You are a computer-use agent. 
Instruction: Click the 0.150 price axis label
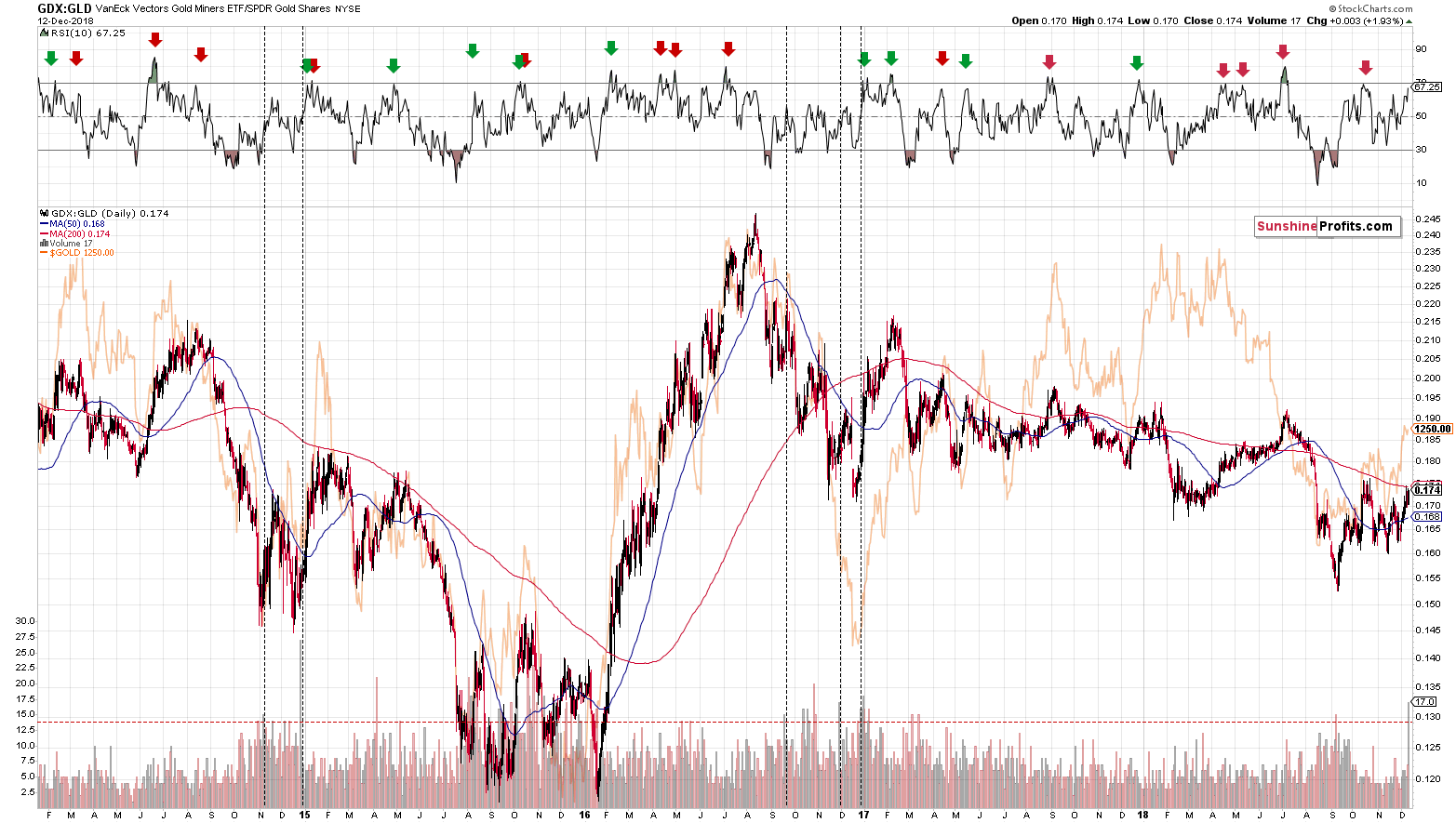(x=1428, y=604)
